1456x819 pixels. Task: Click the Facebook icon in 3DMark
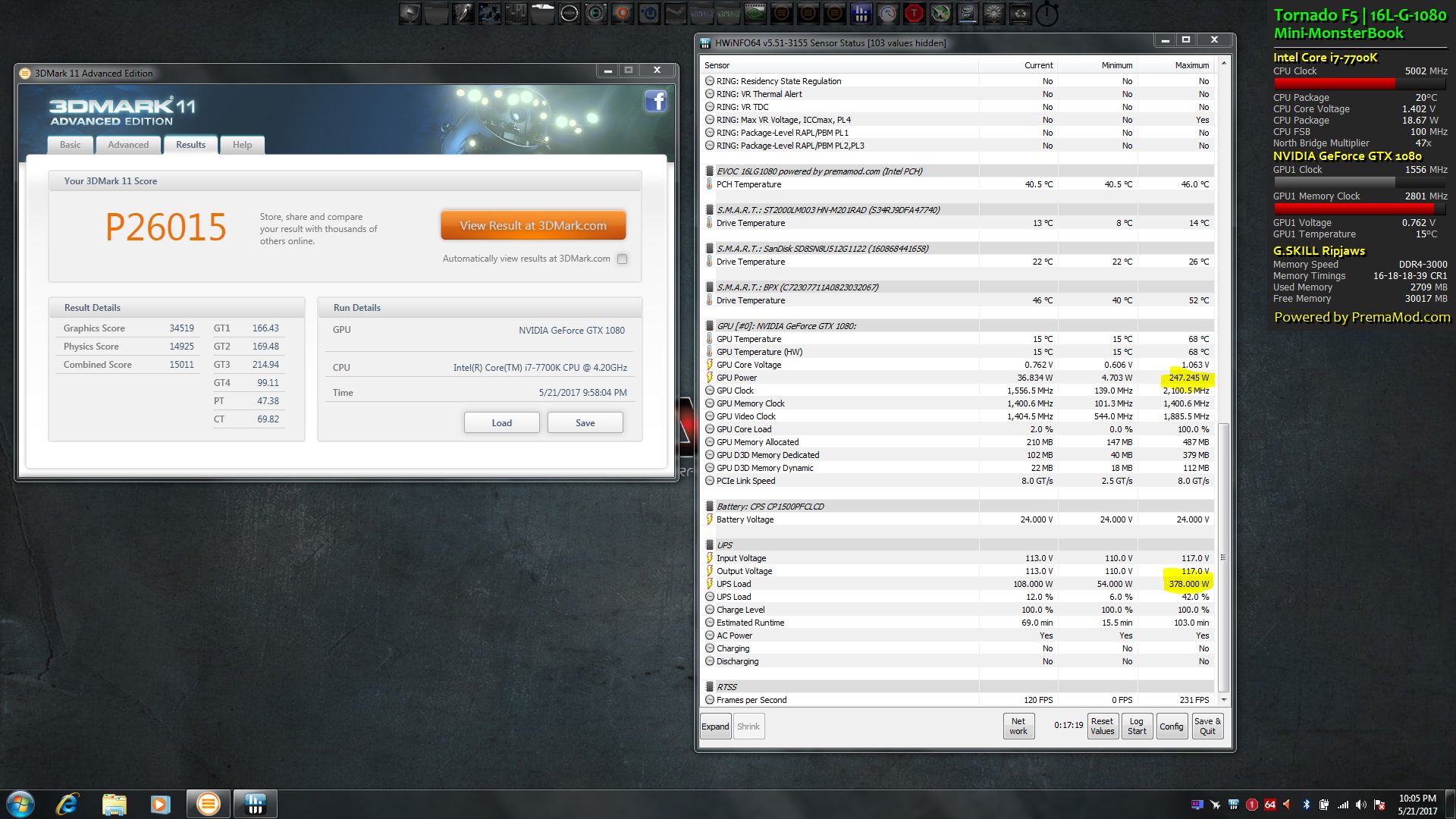[656, 102]
